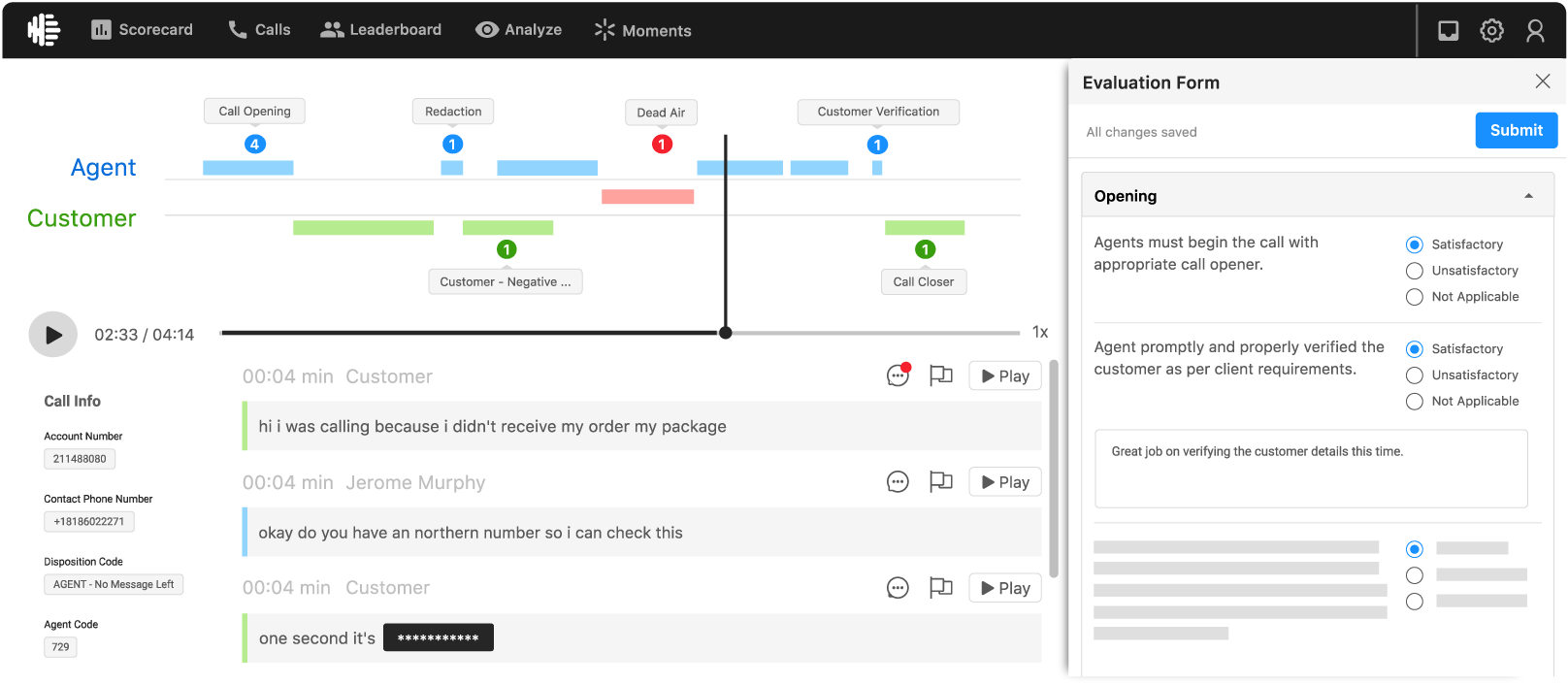Click the red dead air segment on the timeline
The height and width of the screenshot is (685, 1568).
tap(647, 197)
